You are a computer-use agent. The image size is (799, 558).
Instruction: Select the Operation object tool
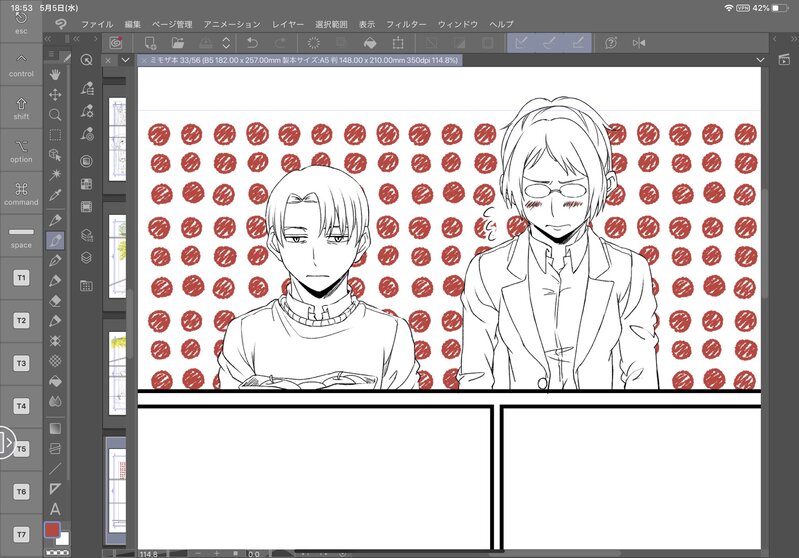(55, 155)
